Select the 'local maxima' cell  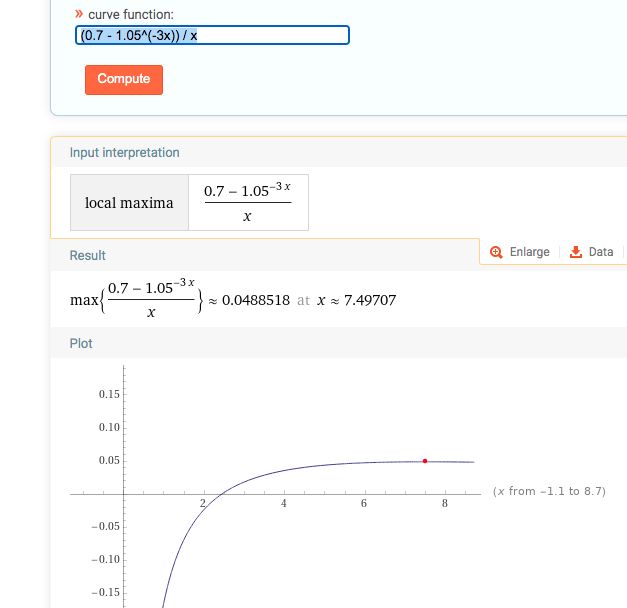(129, 203)
